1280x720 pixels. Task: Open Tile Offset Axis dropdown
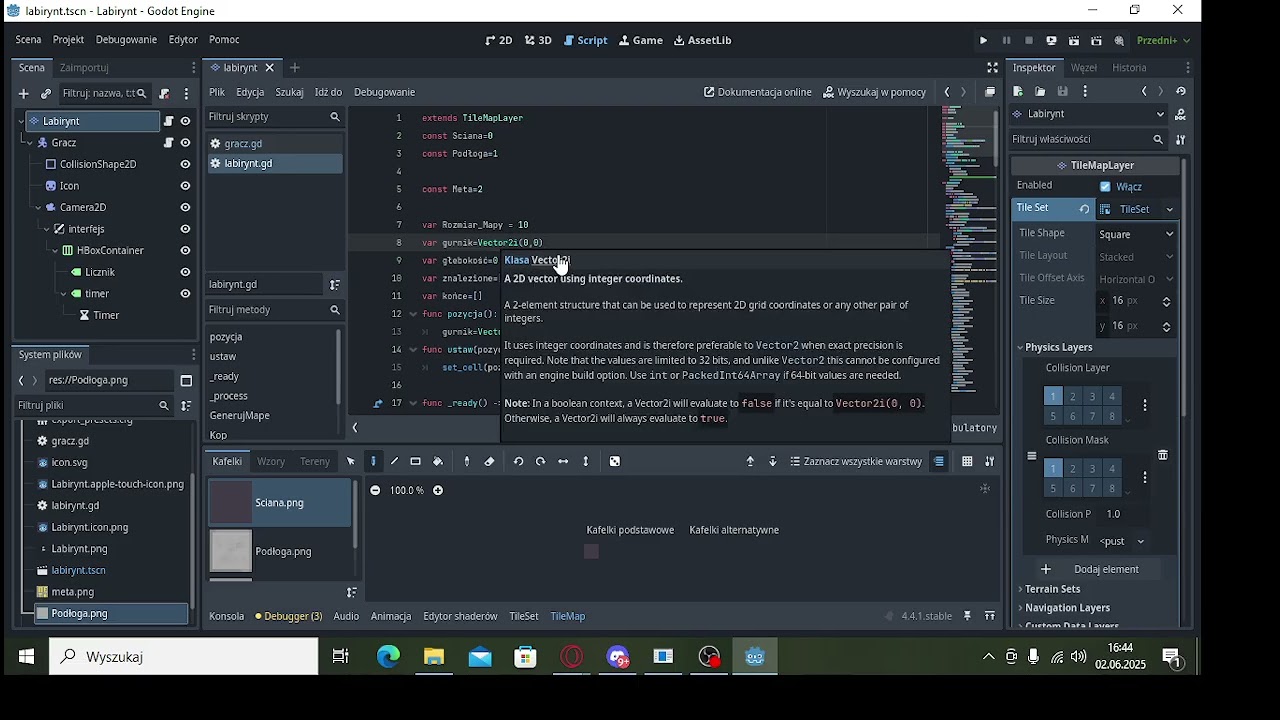click(x=1137, y=280)
